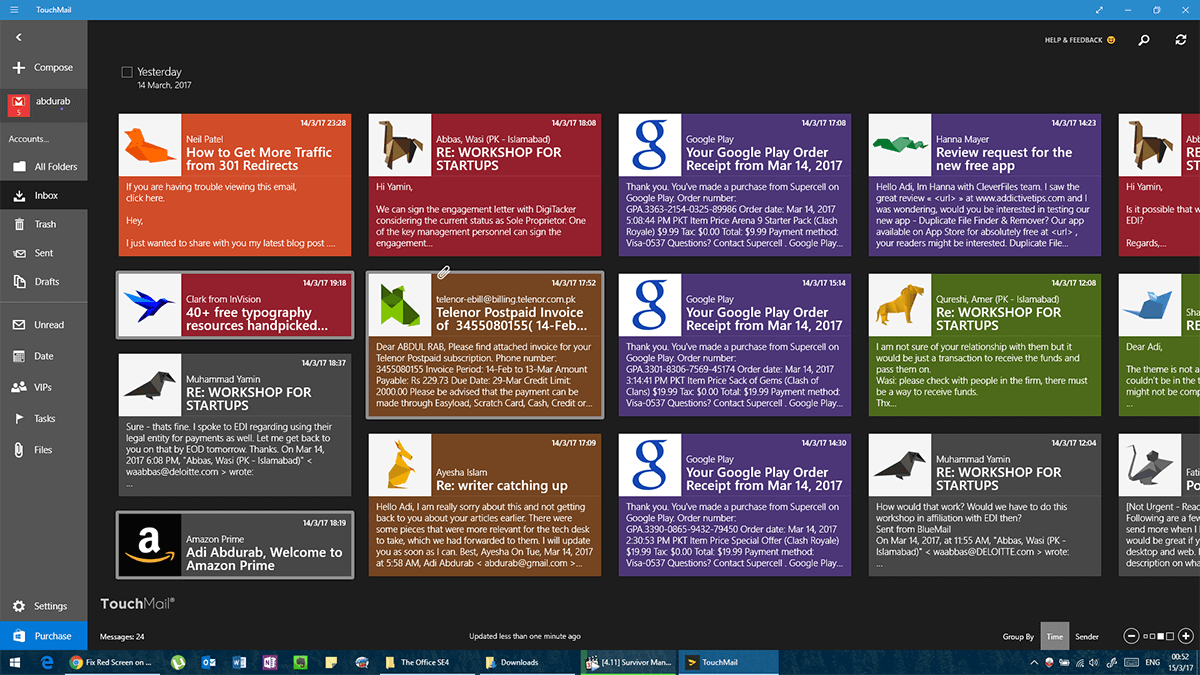The width and height of the screenshot is (1200, 675).
Task: Switch to Chrome 'Fix Red Screen' window
Action: coord(110,662)
